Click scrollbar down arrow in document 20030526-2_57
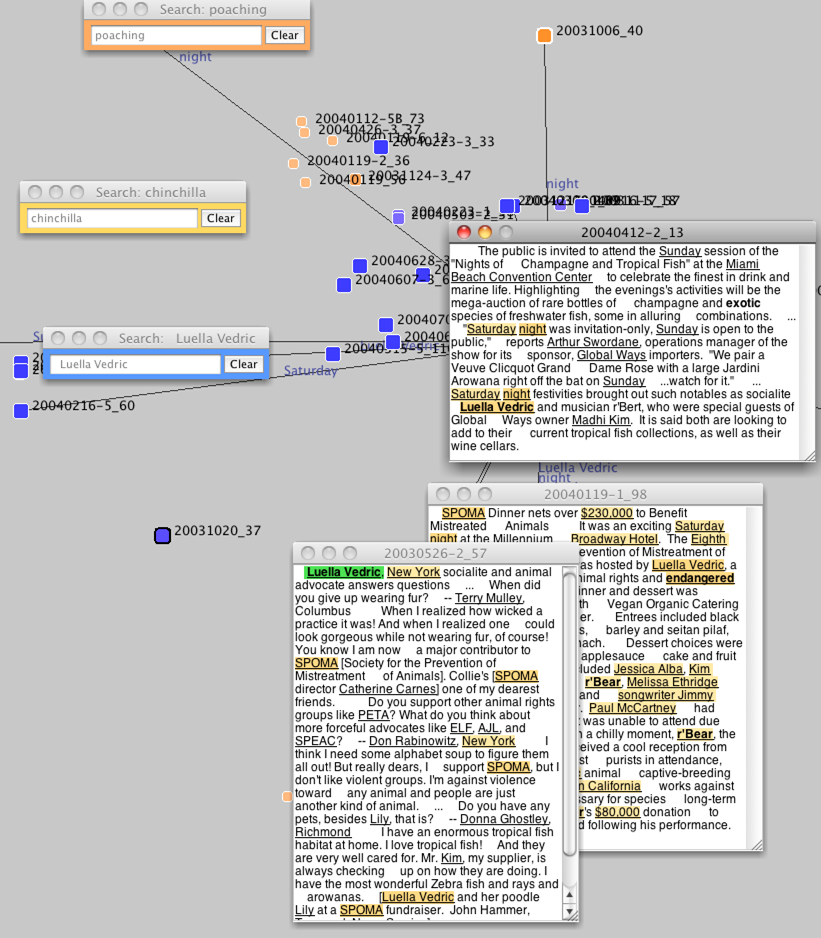Viewport: 821px width, 938px height. pos(570,912)
